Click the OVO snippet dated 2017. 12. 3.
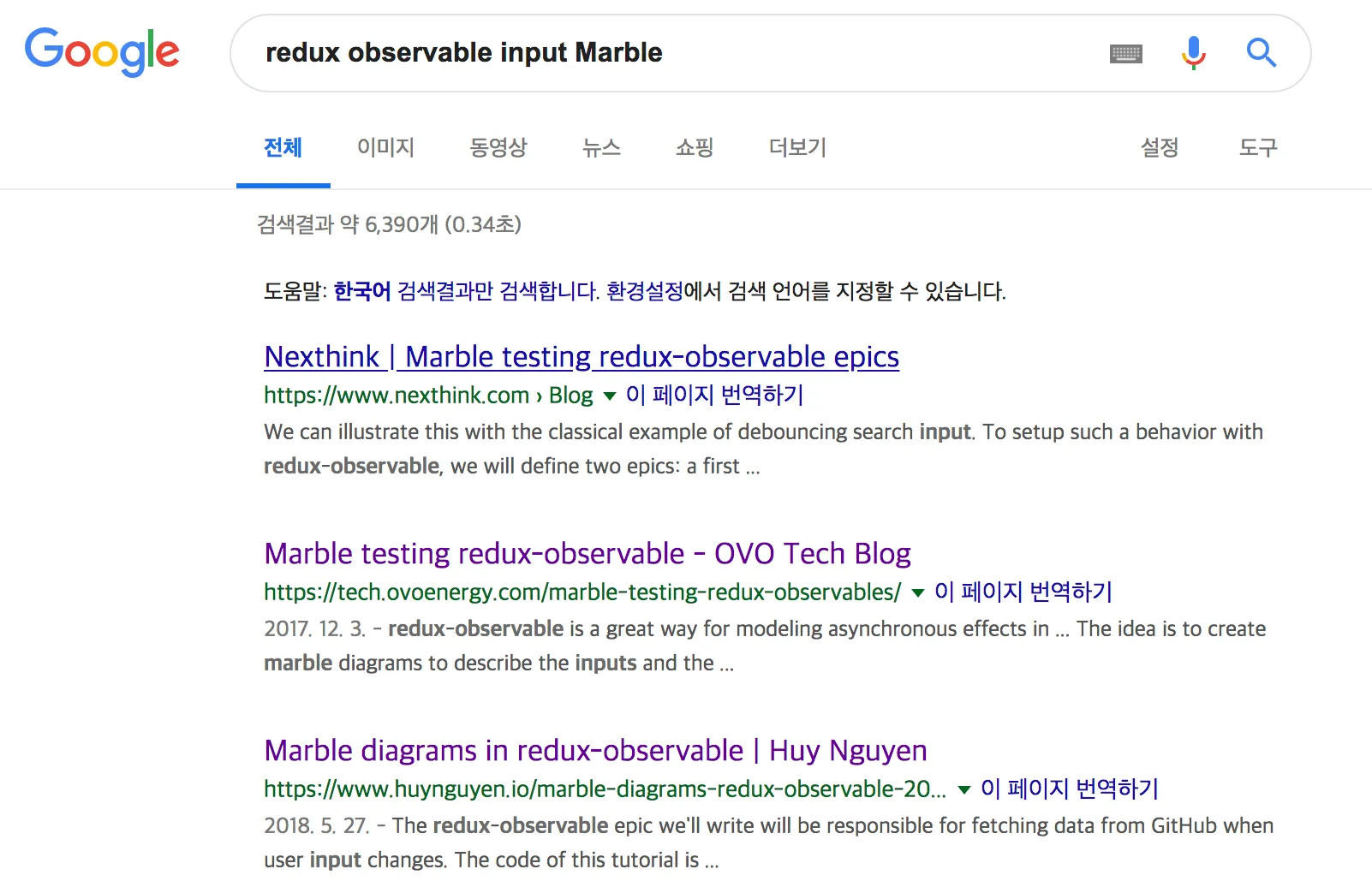Viewport: 1372px width, 887px height. pos(765,646)
